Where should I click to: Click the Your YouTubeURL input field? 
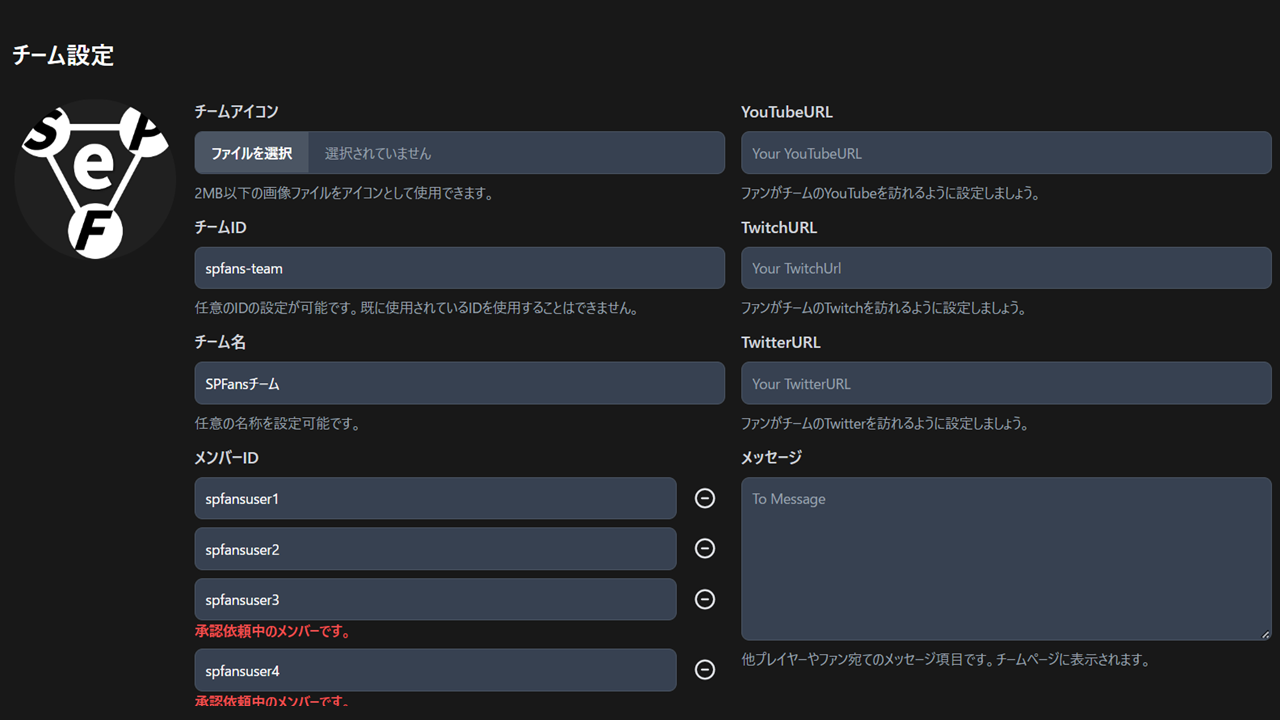(1006, 153)
